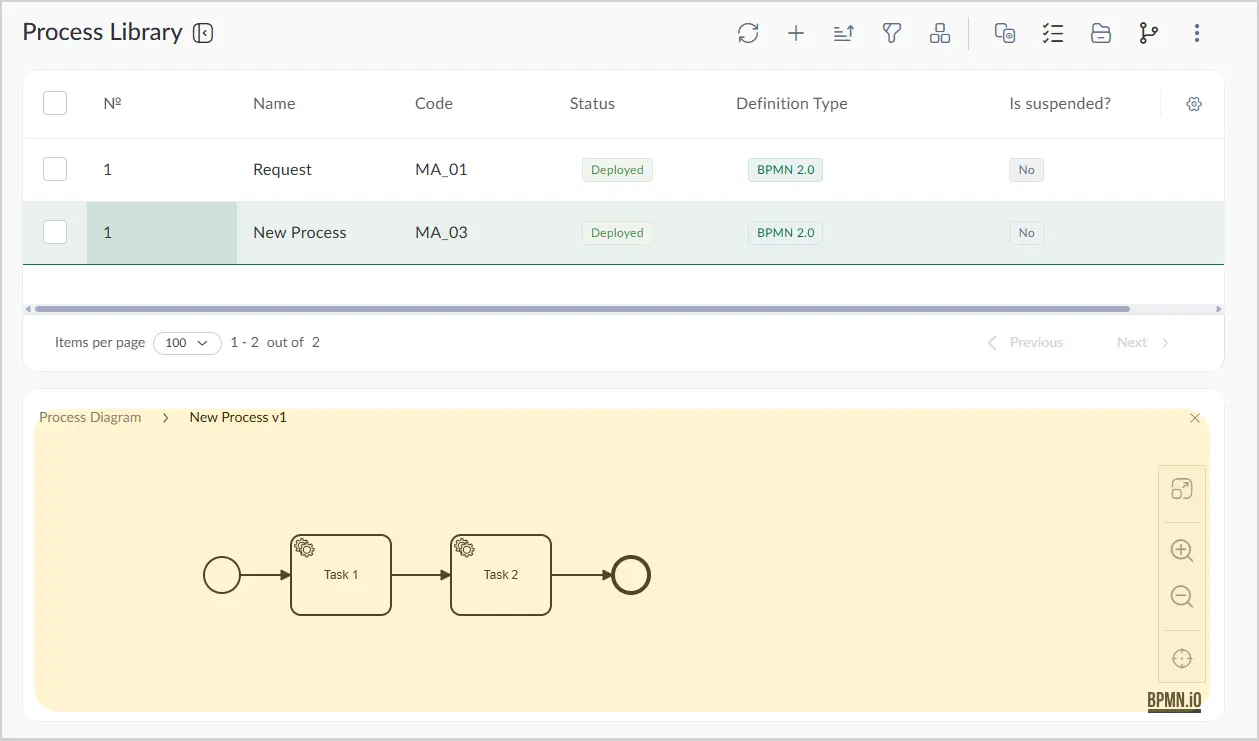Click the checklist toolbar icon
Screen dimensions: 1259x741
click(1053, 33)
